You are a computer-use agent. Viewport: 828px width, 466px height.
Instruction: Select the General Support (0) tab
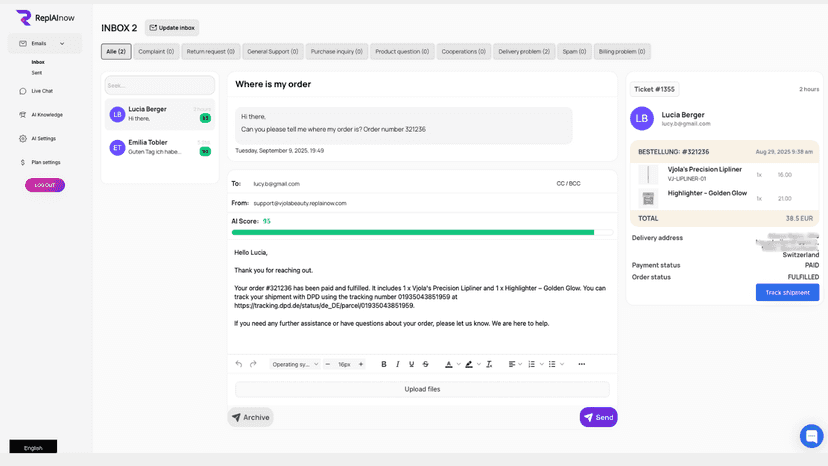point(272,51)
